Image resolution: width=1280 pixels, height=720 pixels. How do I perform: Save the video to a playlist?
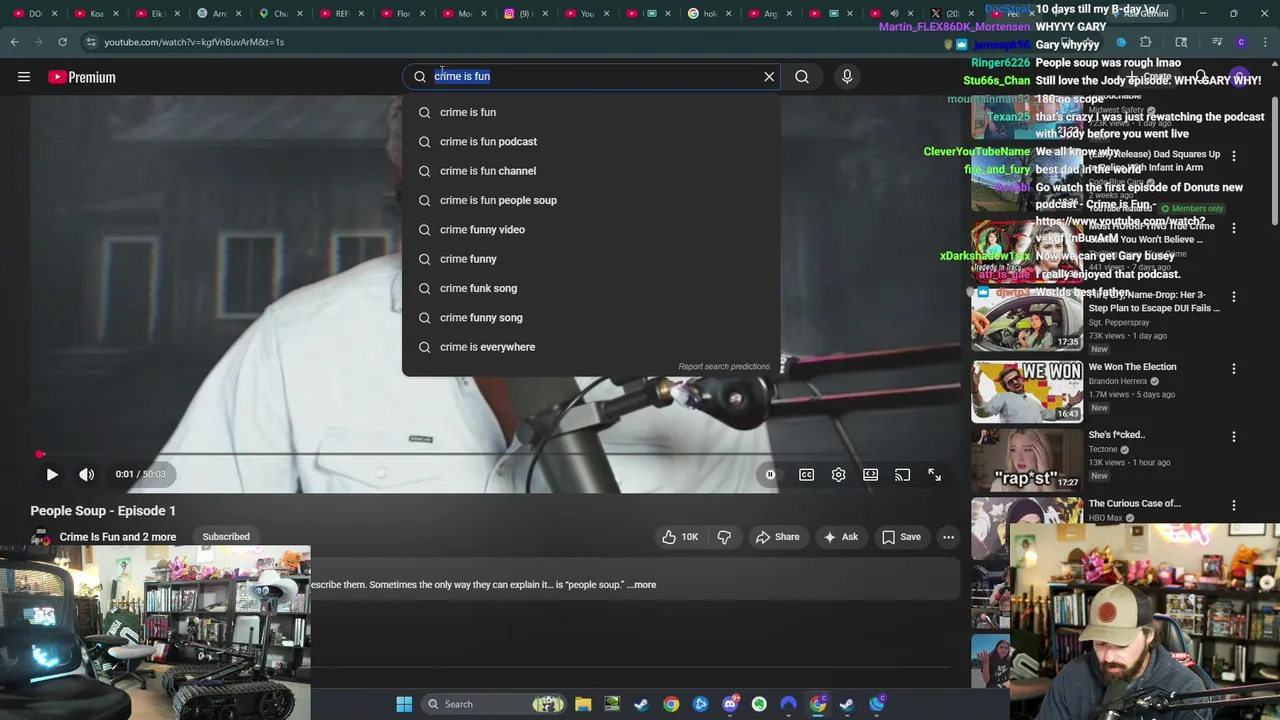(900, 537)
